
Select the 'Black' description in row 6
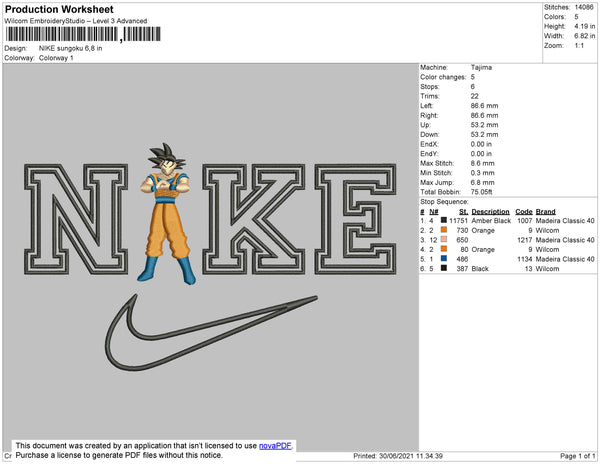pos(480,269)
